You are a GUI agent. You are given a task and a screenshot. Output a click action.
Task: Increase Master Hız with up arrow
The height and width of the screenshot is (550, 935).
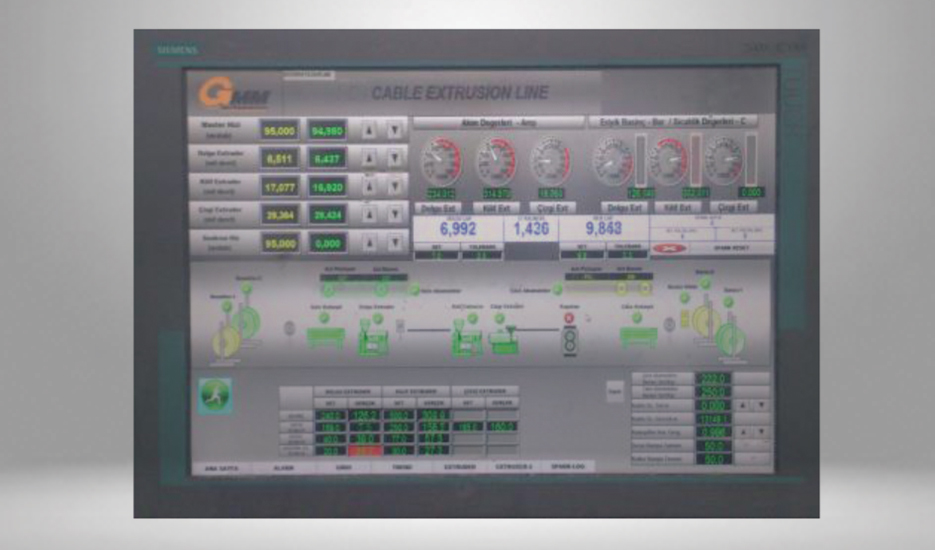[369, 130]
